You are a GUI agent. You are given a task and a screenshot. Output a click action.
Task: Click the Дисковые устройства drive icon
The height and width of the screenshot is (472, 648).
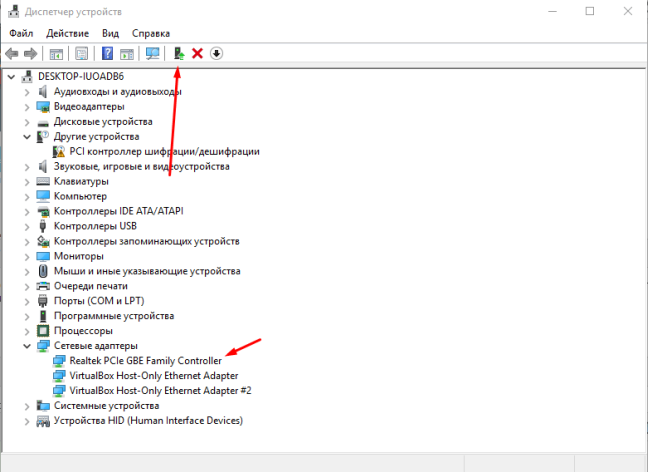point(43,123)
